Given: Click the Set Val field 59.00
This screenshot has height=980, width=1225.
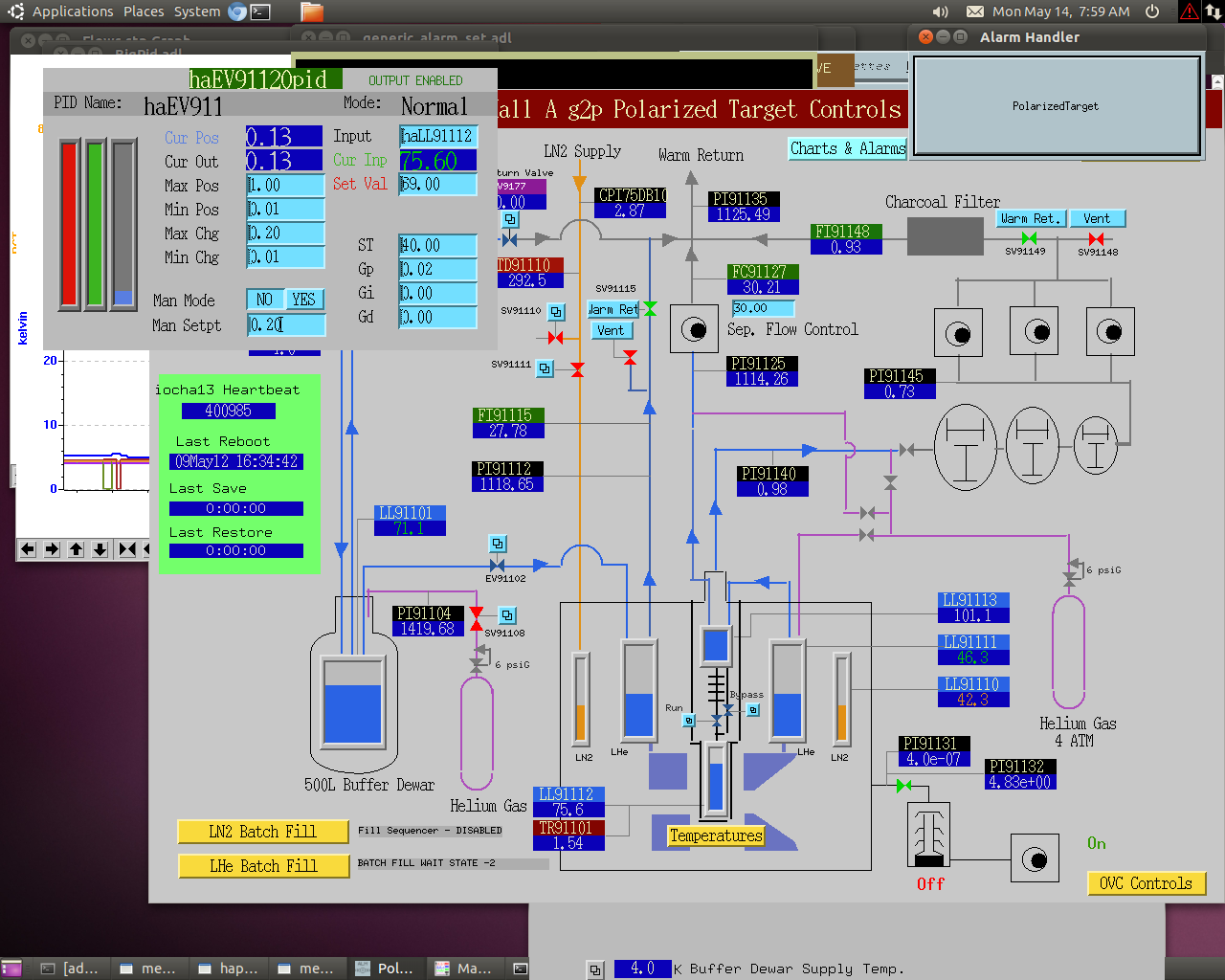Looking at the screenshot, I should pos(438,184).
